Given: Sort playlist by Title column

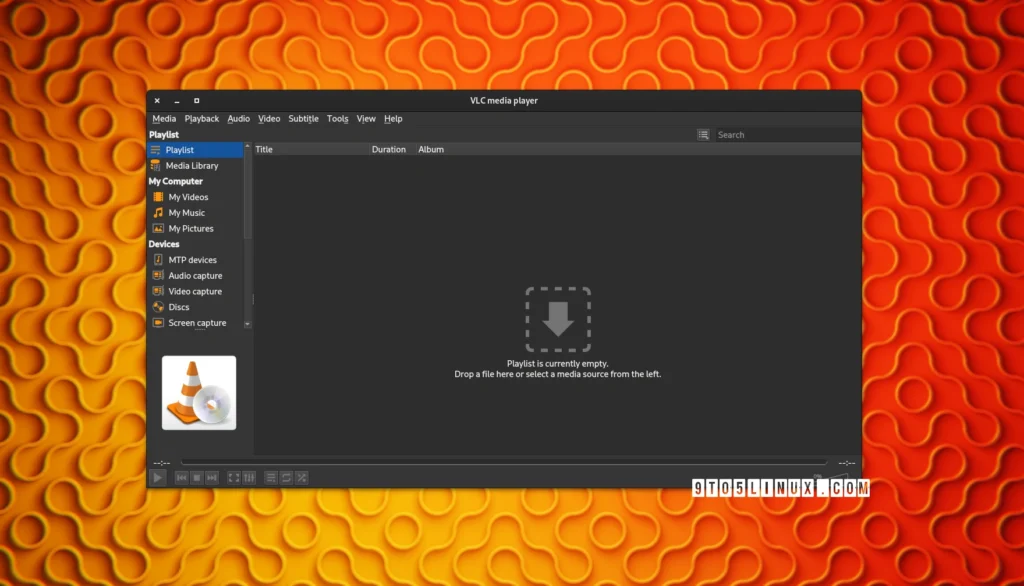Looking at the screenshot, I should (x=312, y=150).
